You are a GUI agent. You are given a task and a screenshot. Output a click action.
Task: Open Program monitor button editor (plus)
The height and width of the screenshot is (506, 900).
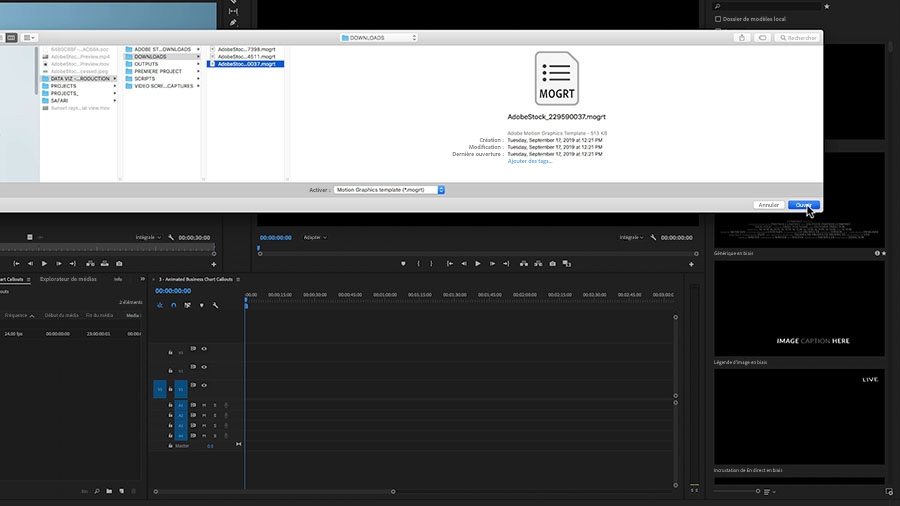tap(691, 264)
